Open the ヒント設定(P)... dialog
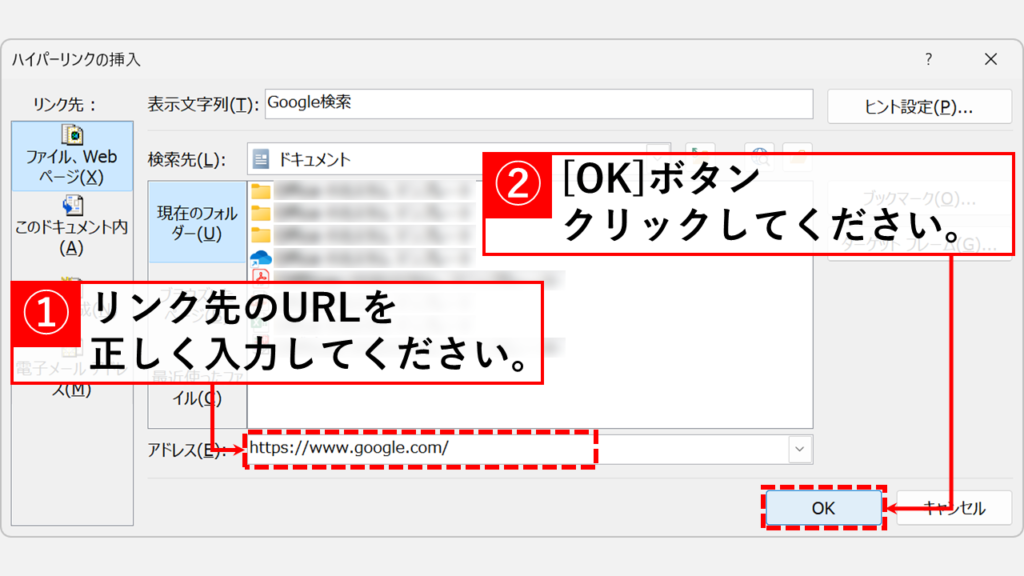The image size is (1024, 576). (919, 106)
